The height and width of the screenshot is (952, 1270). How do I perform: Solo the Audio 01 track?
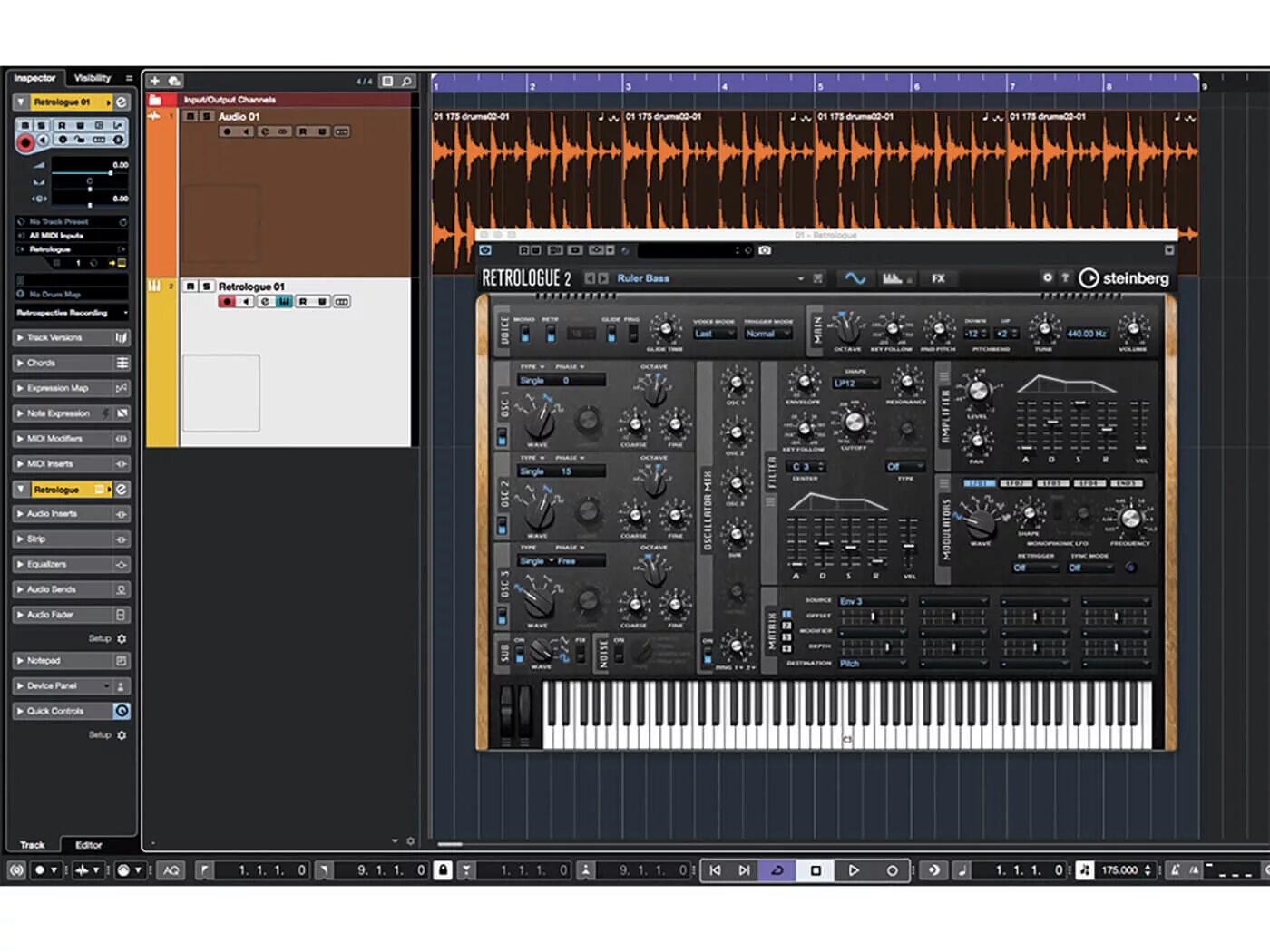[x=206, y=117]
